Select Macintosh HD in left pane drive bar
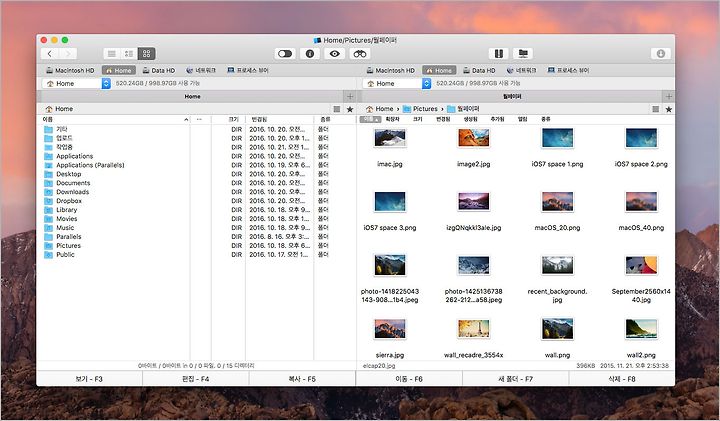The image size is (720, 421). pos(70,70)
